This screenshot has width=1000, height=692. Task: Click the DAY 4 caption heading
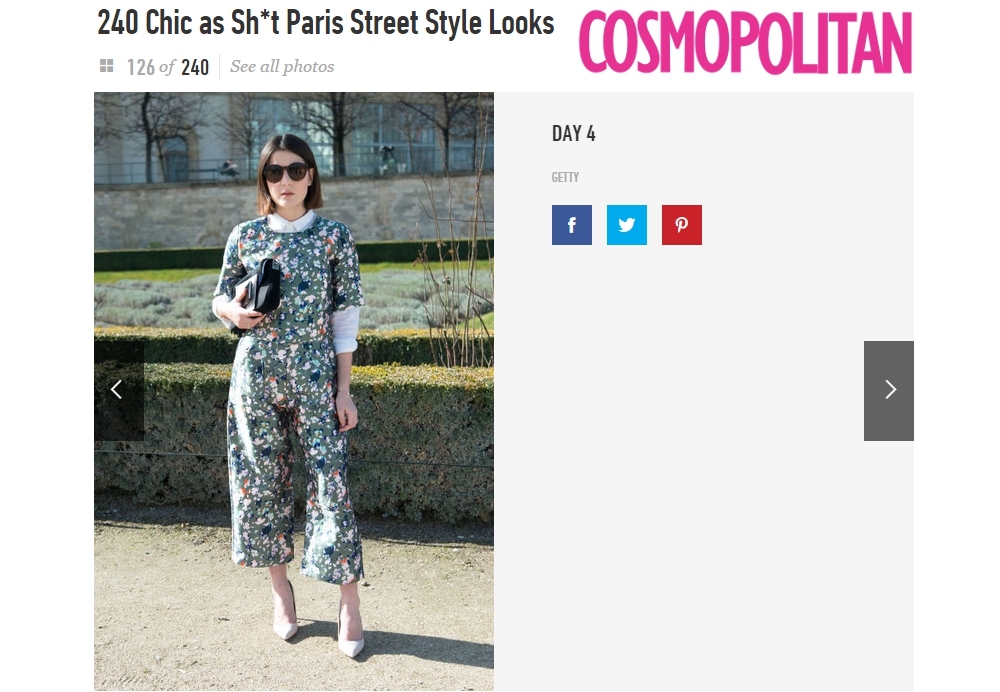(x=573, y=133)
